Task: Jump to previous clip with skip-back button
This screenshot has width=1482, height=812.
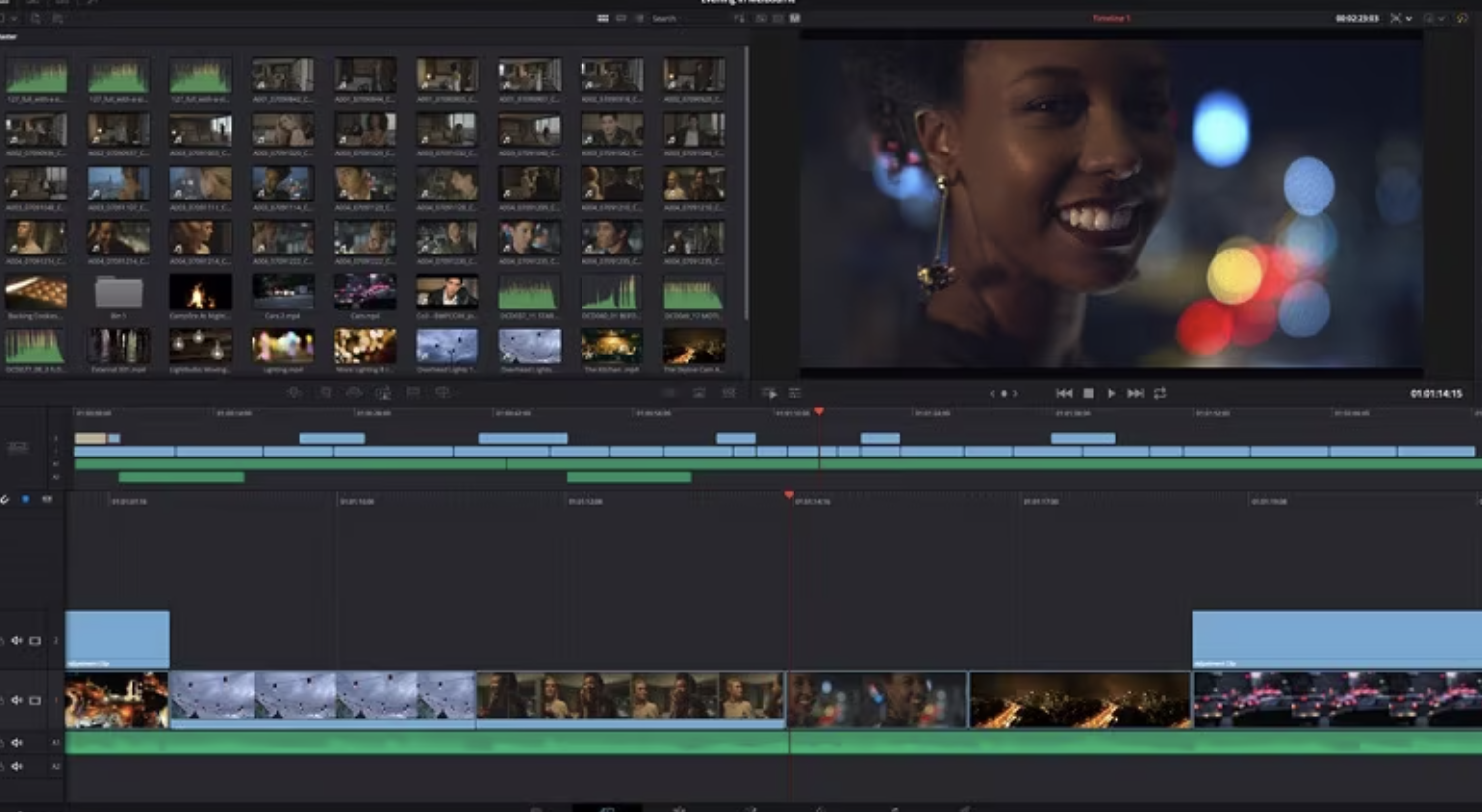Action: pyautogui.click(x=1064, y=393)
